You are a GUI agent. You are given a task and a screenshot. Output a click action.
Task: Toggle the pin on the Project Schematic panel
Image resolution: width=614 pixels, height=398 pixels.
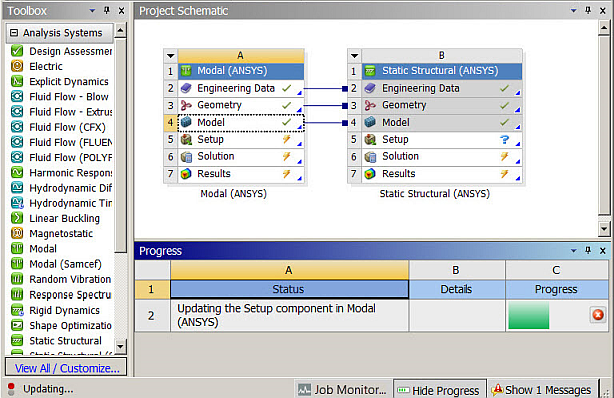(x=588, y=11)
